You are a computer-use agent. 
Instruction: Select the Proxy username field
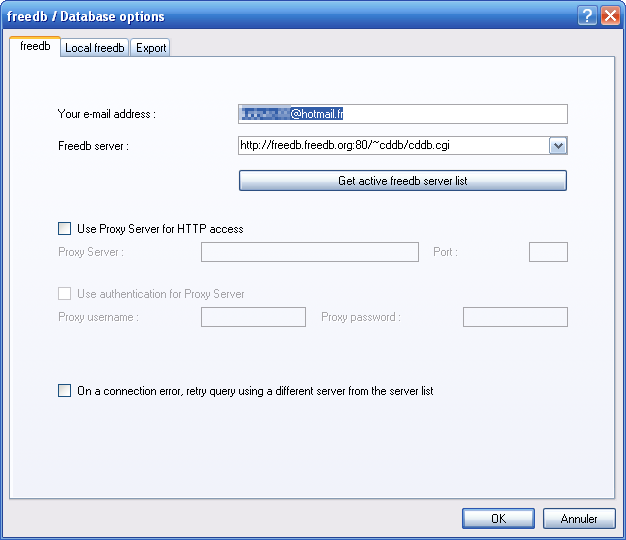click(x=254, y=317)
